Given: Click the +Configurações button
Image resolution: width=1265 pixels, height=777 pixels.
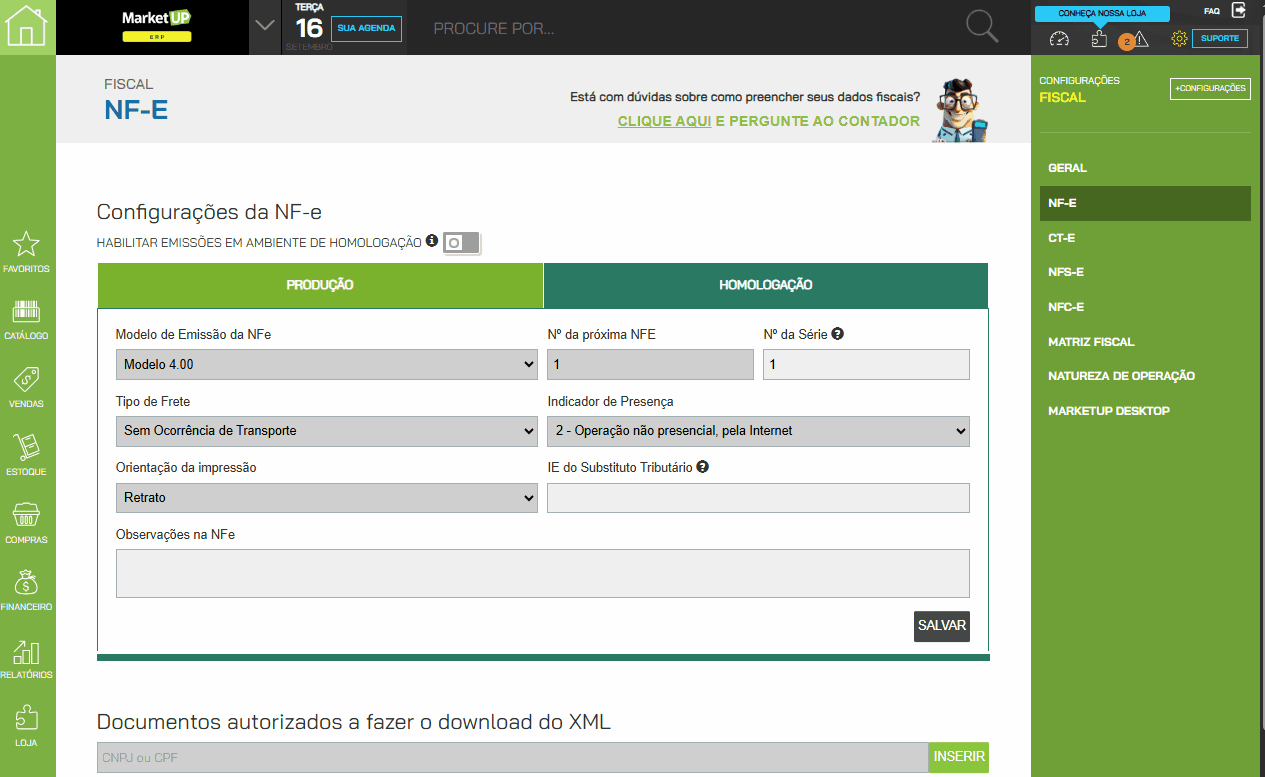Looking at the screenshot, I should pyautogui.click(x=1210, y=89).
